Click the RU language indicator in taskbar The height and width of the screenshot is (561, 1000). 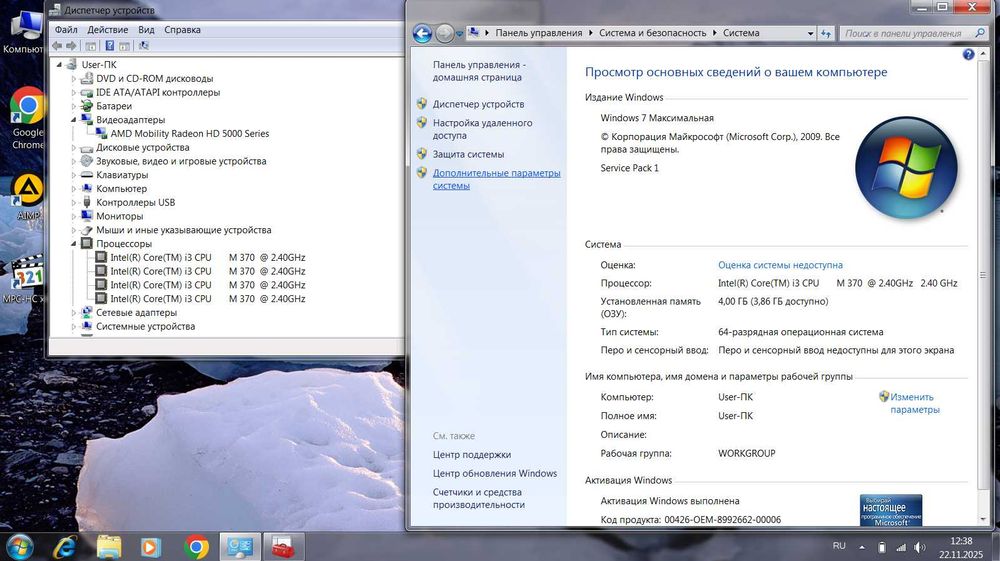click(x=839, y=546)
